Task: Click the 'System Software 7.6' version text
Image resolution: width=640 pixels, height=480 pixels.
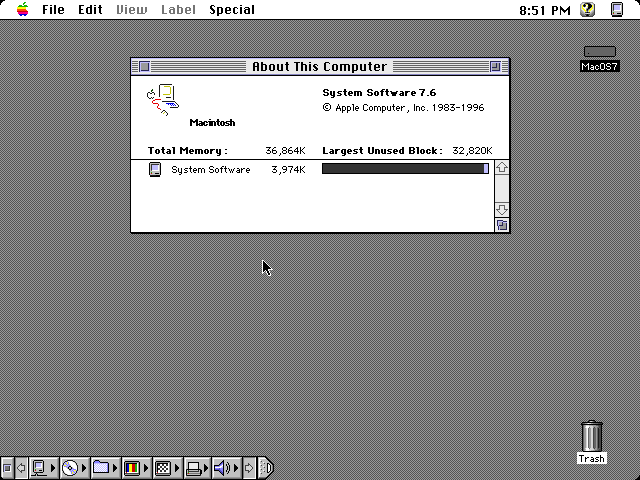Action: [x=379, y=93]
